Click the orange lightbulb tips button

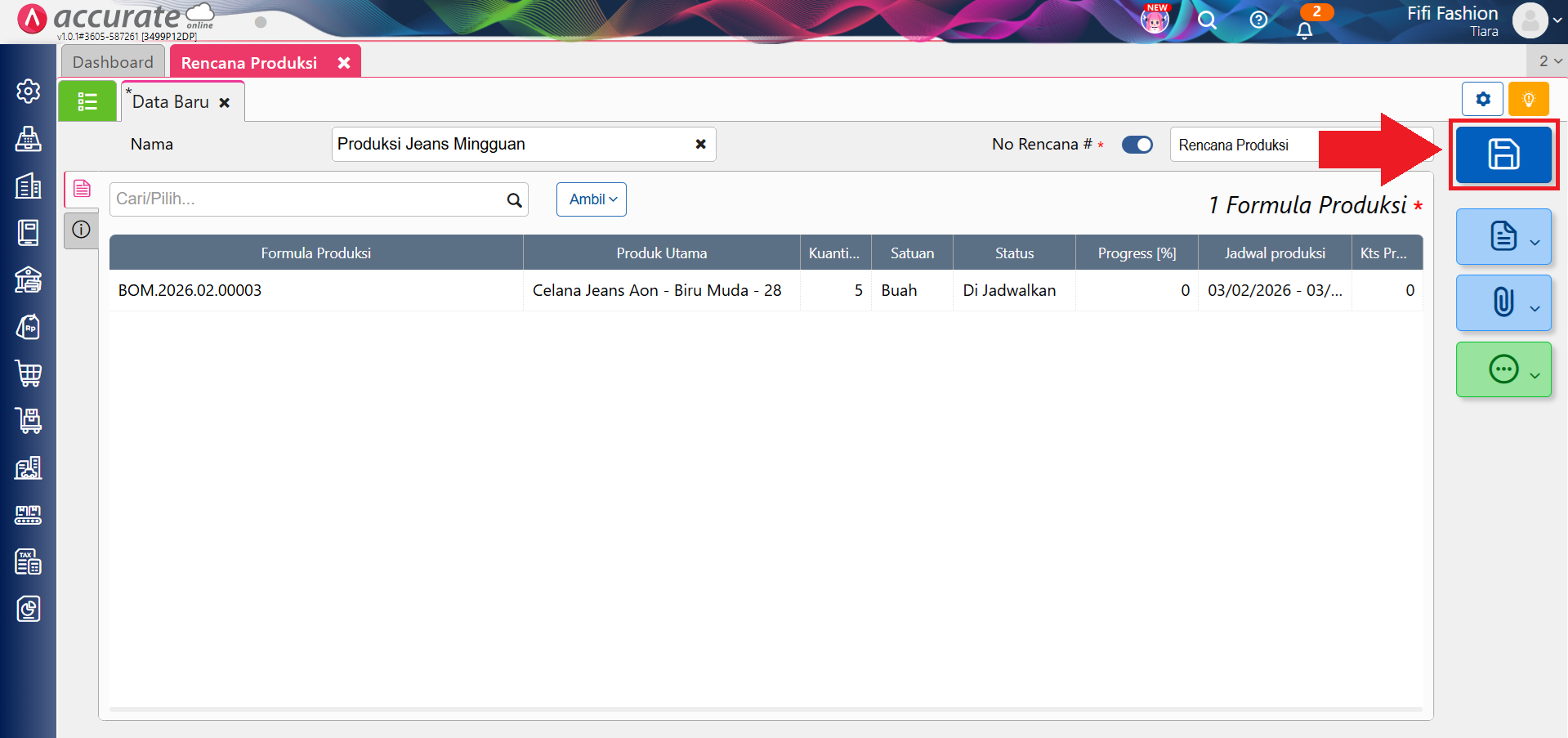point(1528,100)
